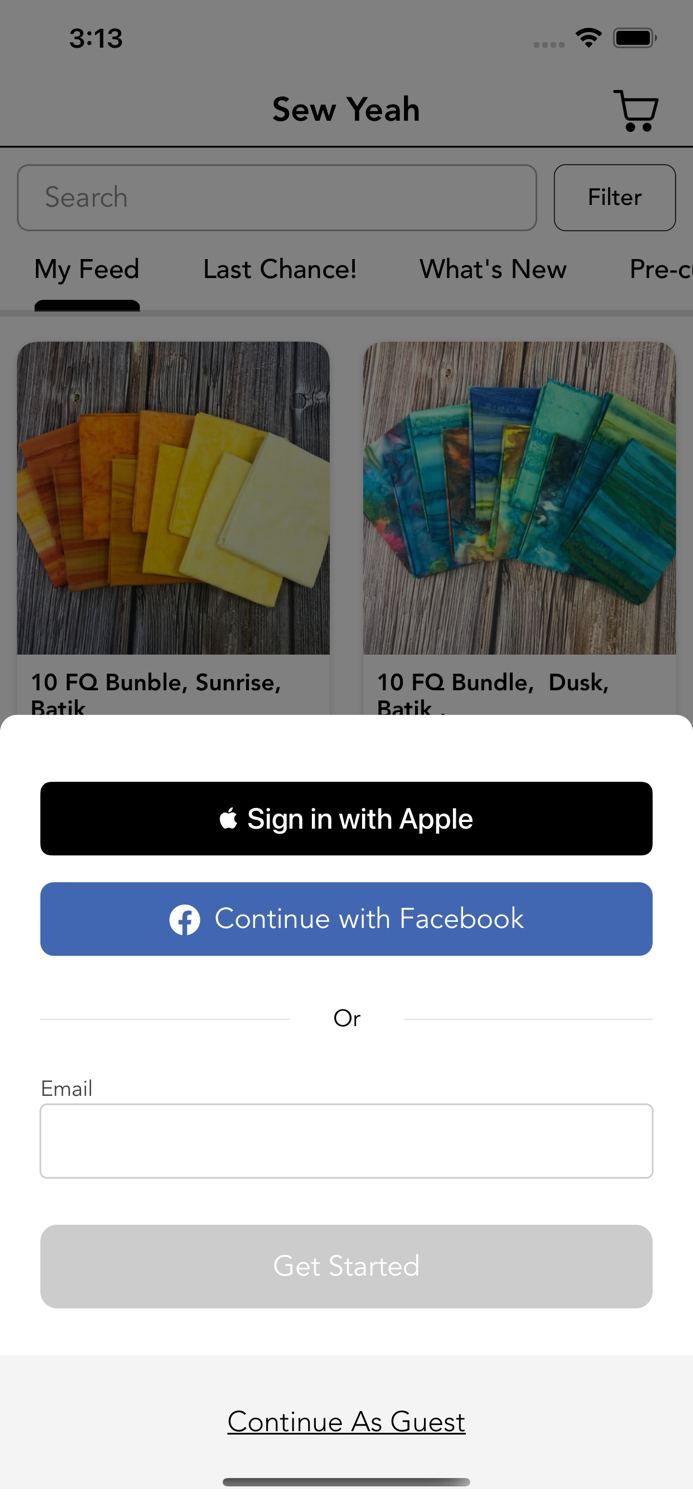Check the Wi-Fi status icon
Image resolution: width=693 pixels, height=1500 pixels.
coord(589,38)
